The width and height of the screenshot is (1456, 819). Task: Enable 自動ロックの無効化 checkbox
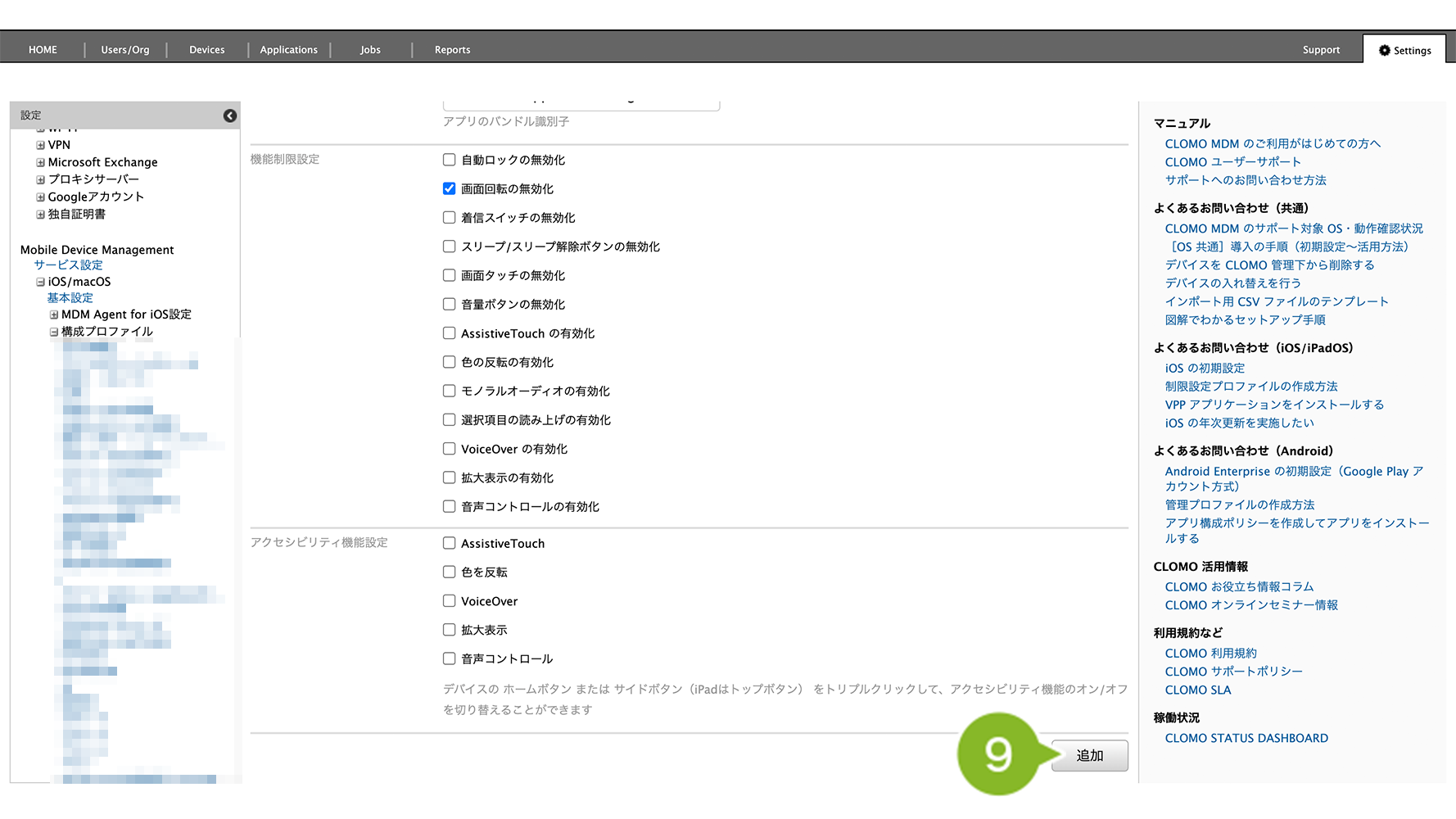click(x=449, y=160)
